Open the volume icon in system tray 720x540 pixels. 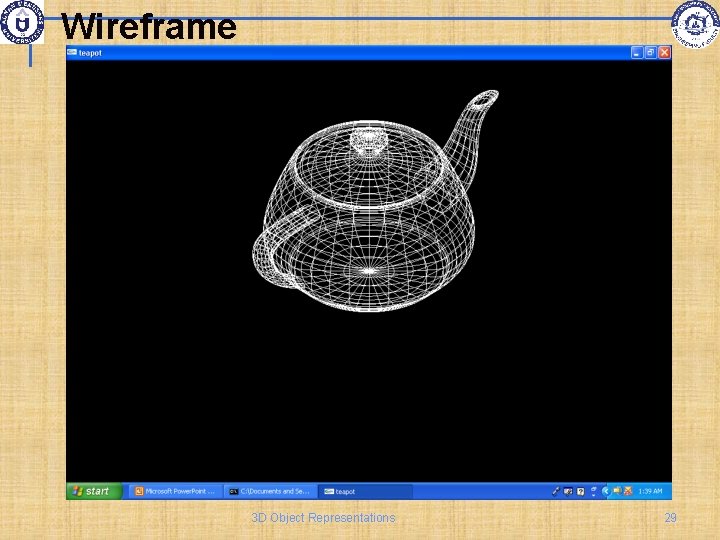click(617, 491)
